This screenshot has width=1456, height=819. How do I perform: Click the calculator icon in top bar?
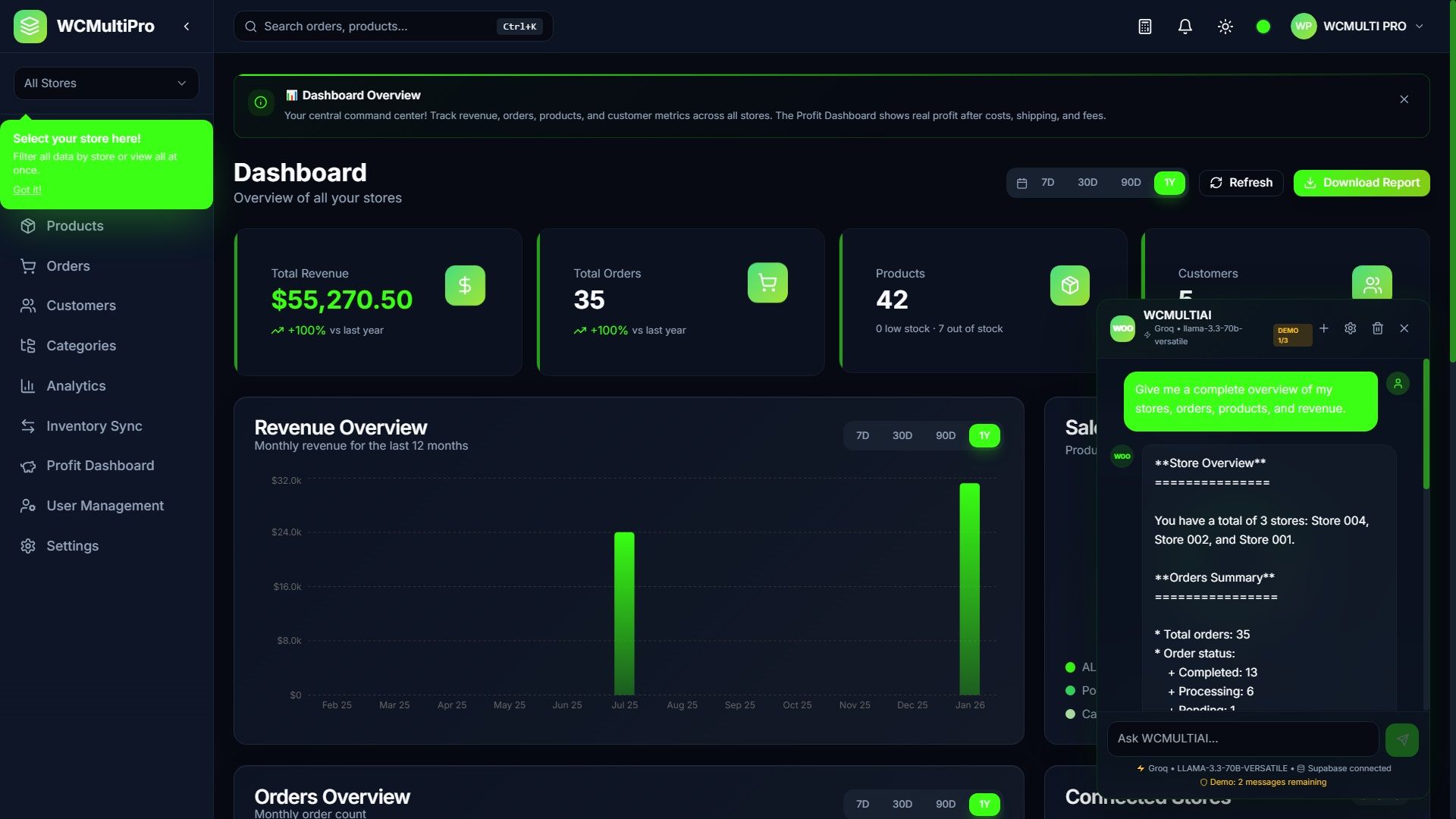coord(1145,27)
